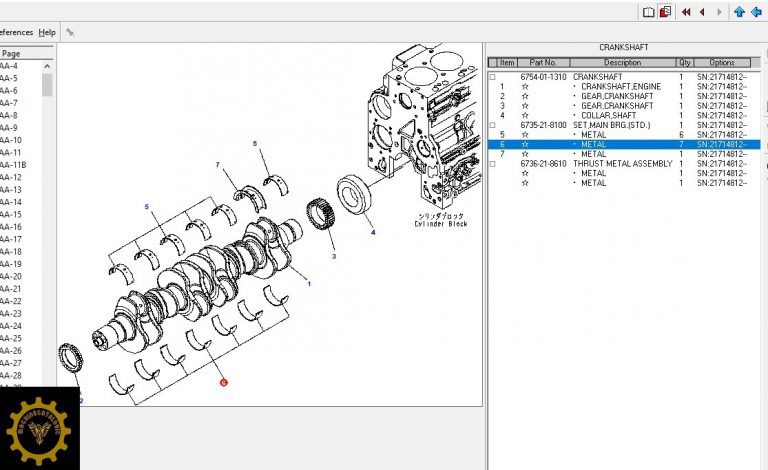Viewport: 768px width, 470px height.
Task: Select page AA-11B in the page list
Action: (x=12, y=165)
